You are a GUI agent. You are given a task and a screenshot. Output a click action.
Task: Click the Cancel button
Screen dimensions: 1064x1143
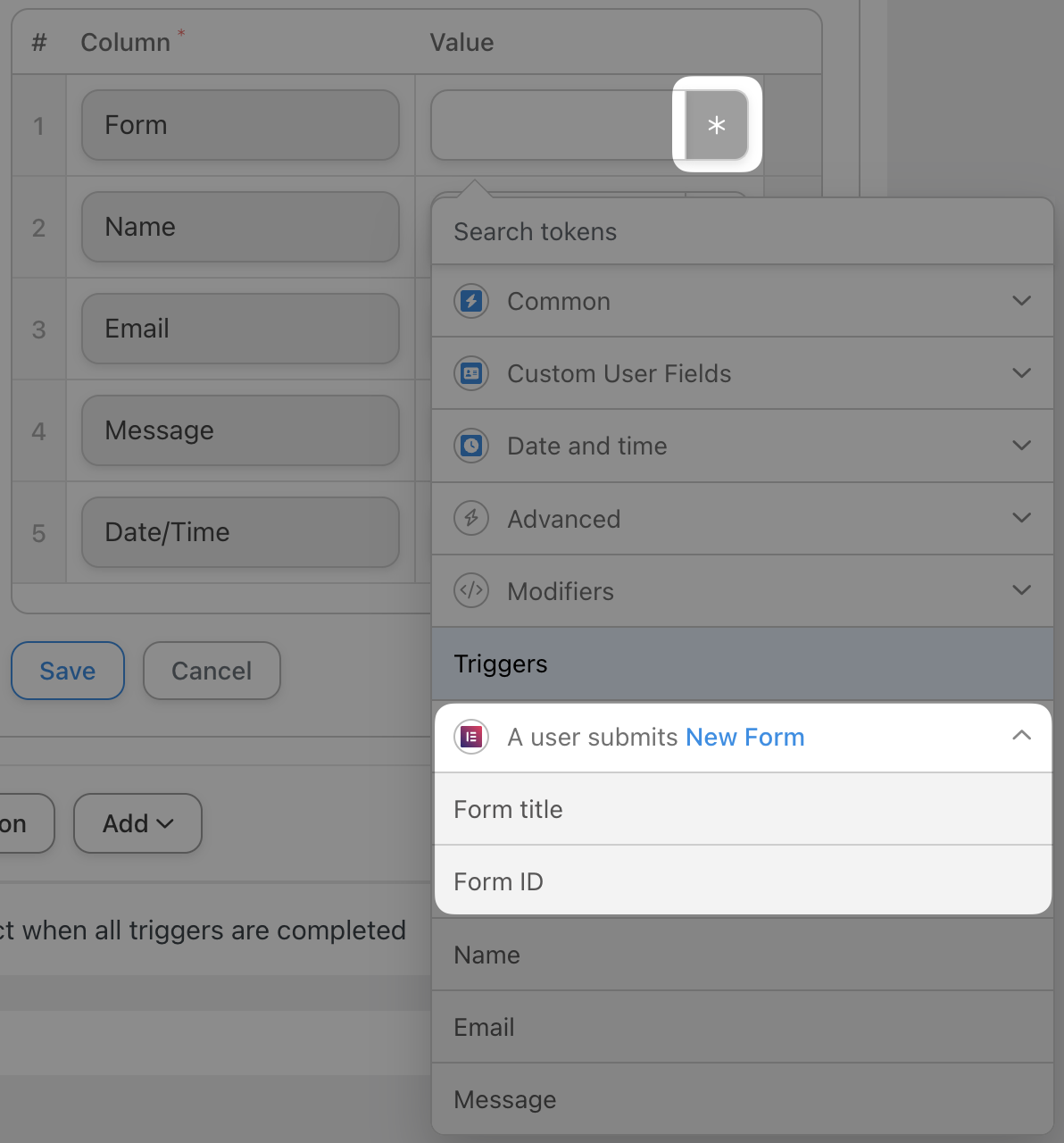pos(212,671)
